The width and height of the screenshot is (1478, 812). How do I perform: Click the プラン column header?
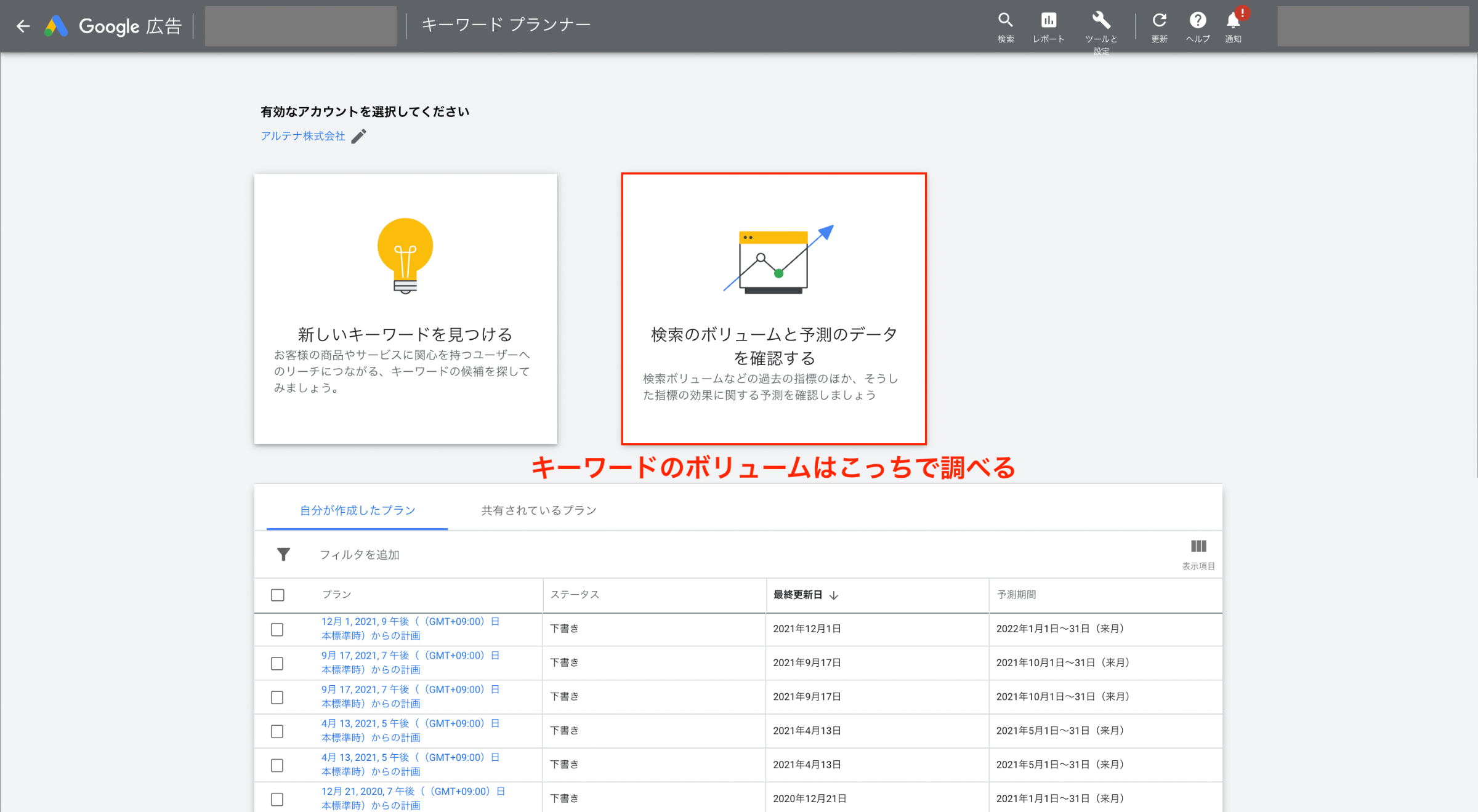point(337,595)
